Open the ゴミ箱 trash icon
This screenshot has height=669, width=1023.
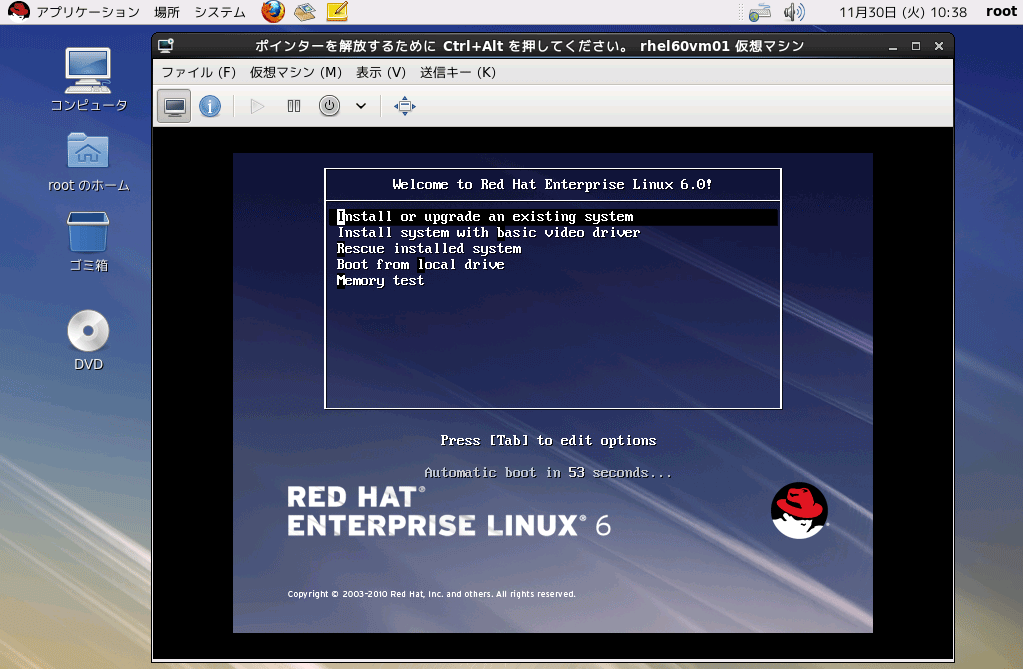(88, 241)
